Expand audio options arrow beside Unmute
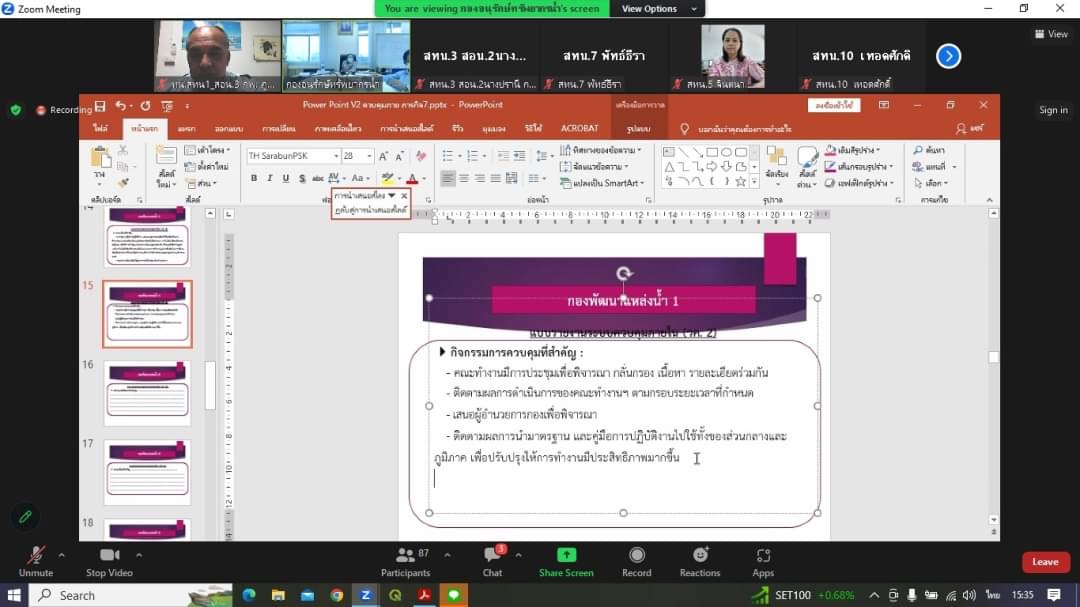The image size is (1080, 607). click(x=61, y=555)
